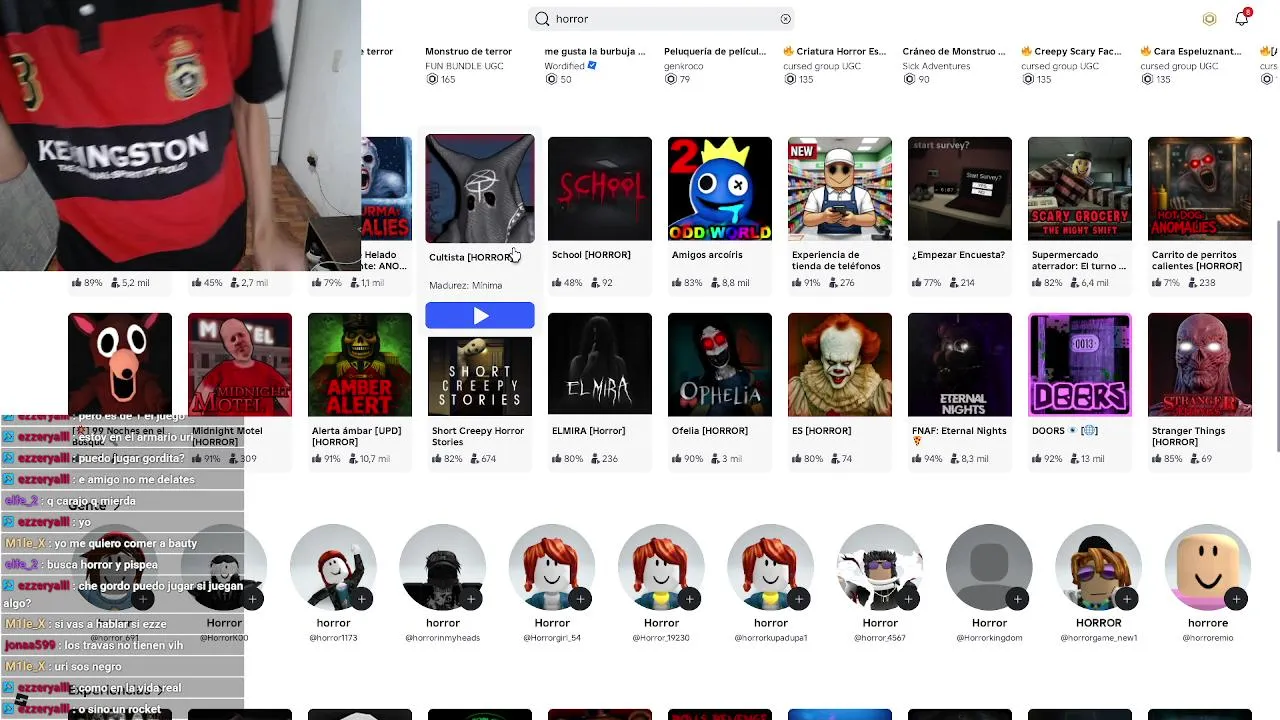Click the ELMIRA [Horror] title text
Screen dimensions: 1280x720
[588, 431]
